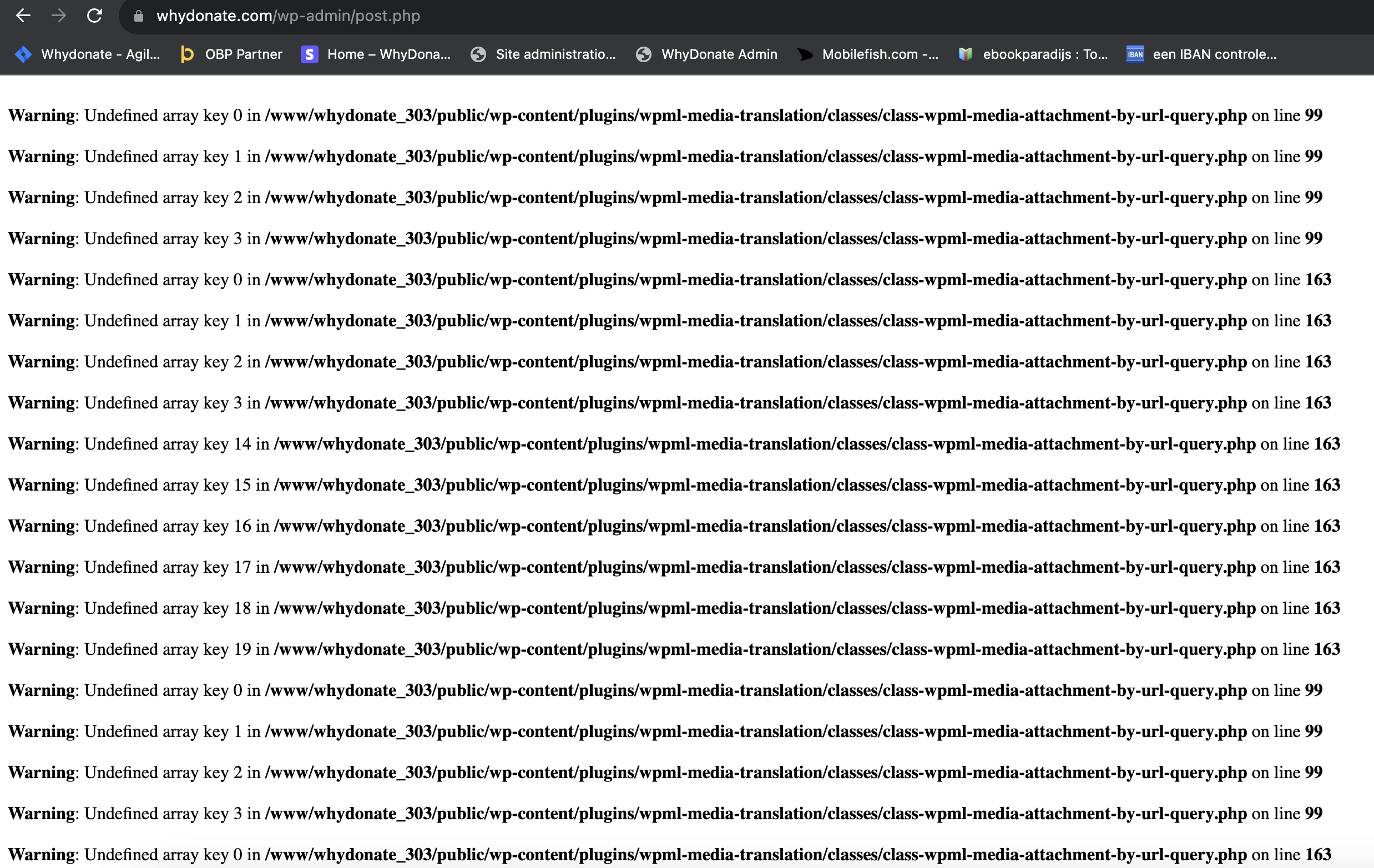Click the browser forward arrow
1374x868 pixels.
[x=59, y=16]
